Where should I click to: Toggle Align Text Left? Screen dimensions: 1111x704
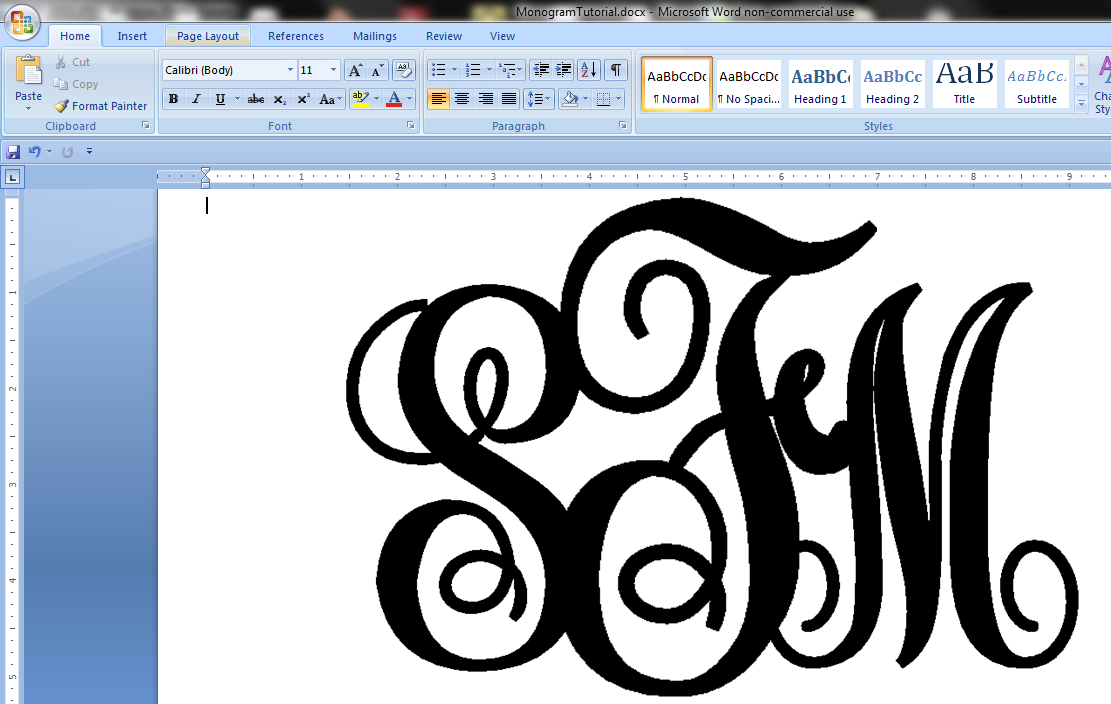click(x=439, y=99)
